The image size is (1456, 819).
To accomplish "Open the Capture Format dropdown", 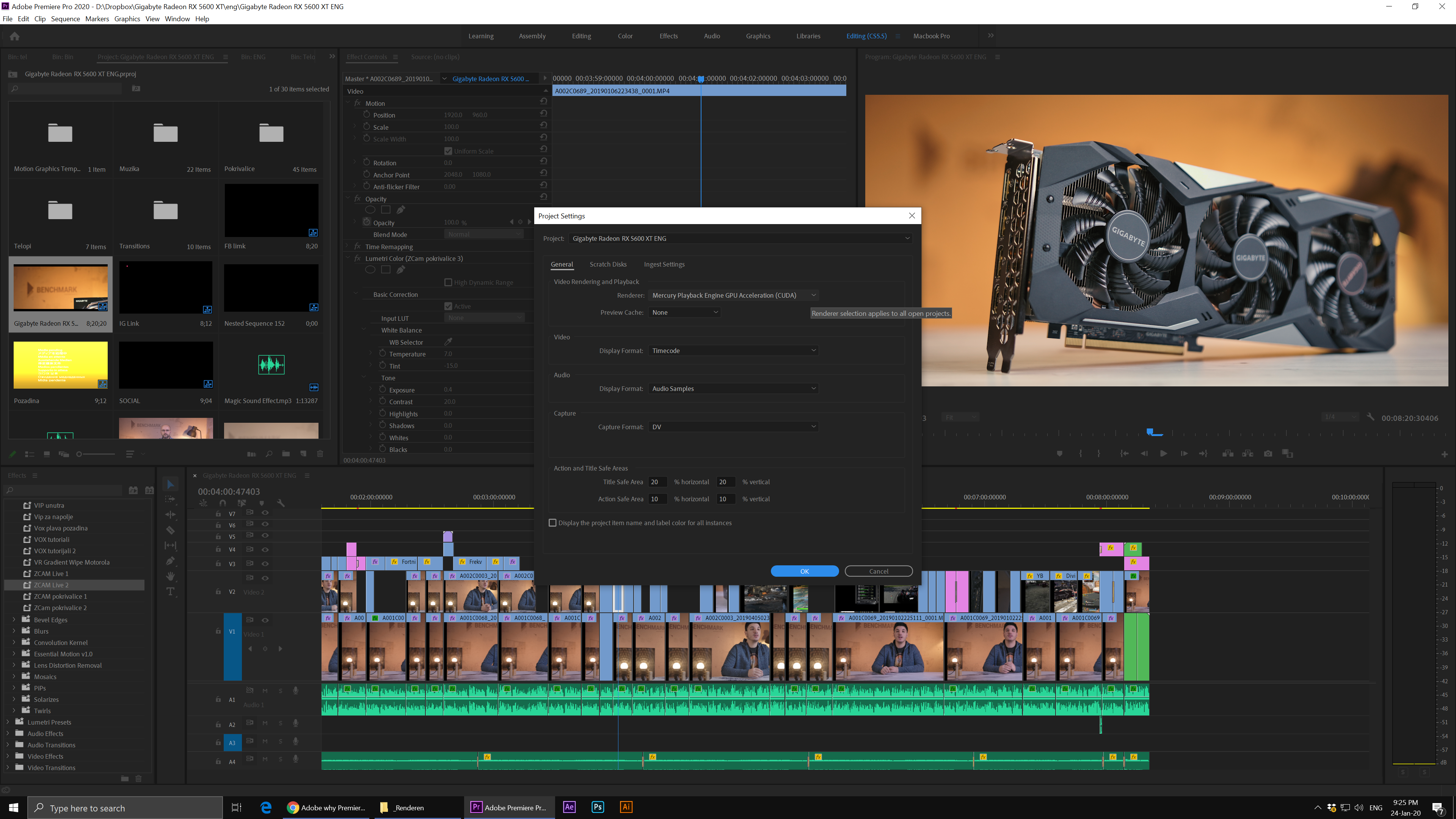I will pos(734,426).
